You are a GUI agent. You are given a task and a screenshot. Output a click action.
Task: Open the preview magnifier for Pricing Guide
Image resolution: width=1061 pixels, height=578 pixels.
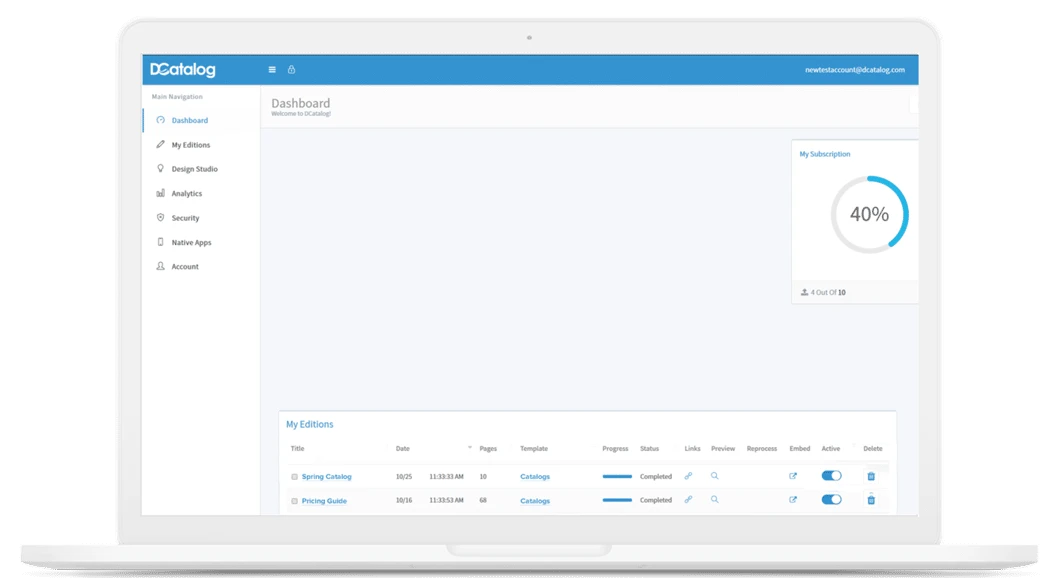point(714,500)
